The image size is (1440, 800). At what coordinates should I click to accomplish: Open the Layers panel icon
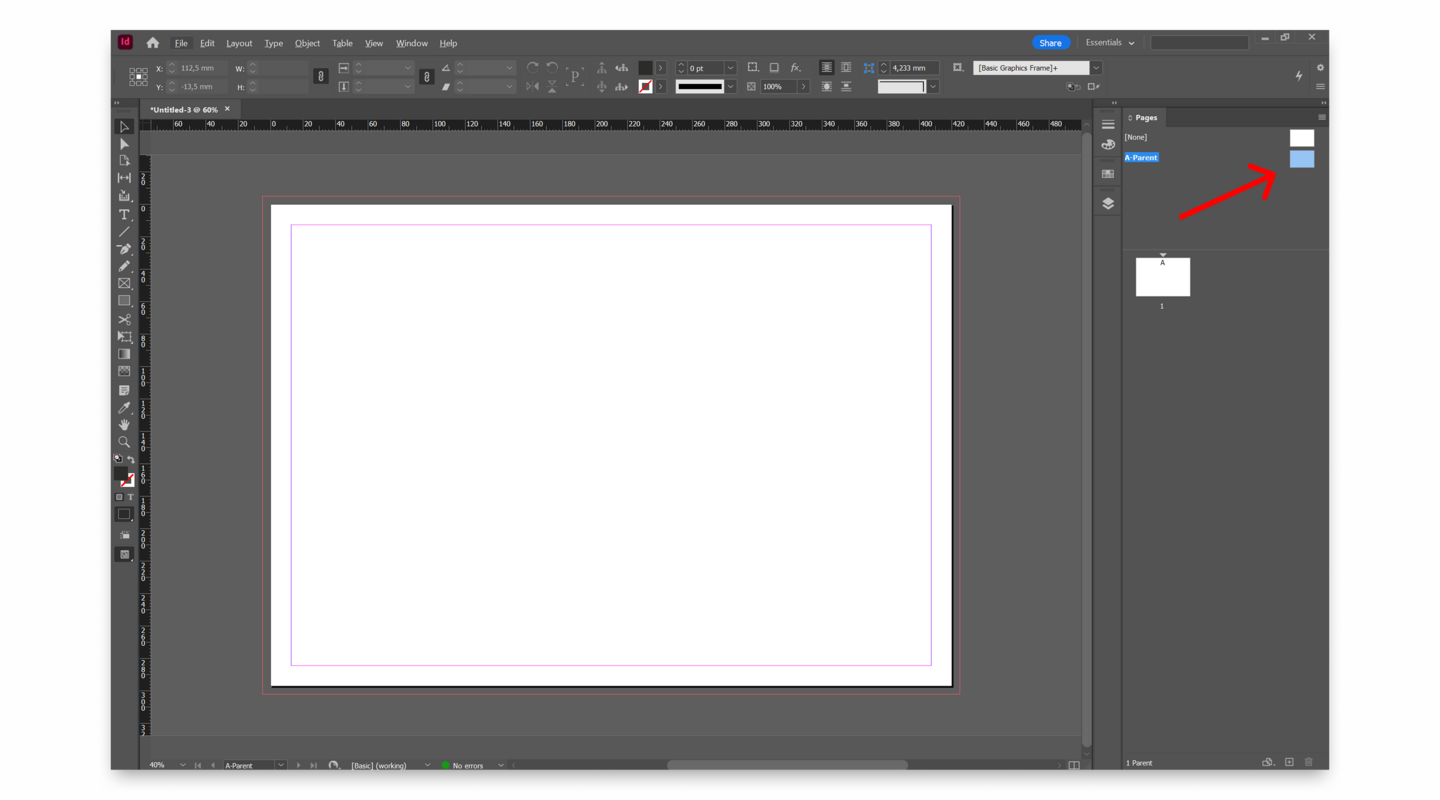click(x=1108, y=203)
